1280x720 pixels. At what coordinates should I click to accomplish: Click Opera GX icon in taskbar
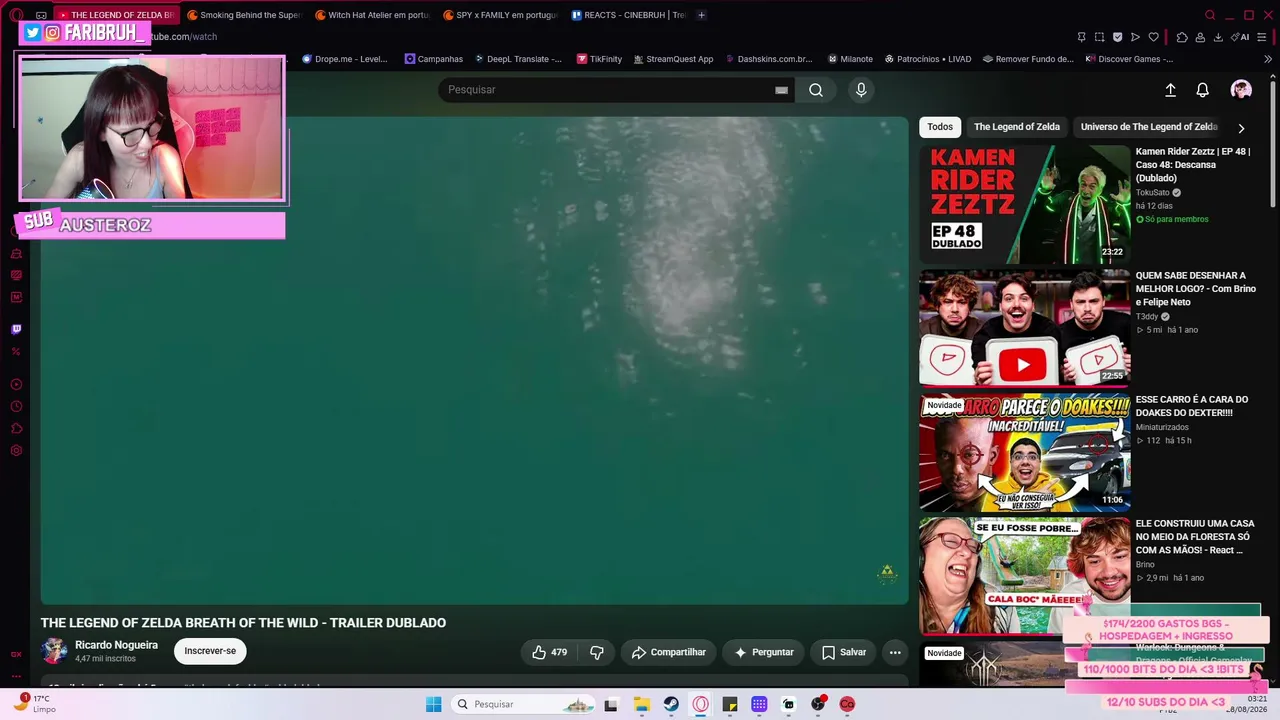tap(700, 704)
